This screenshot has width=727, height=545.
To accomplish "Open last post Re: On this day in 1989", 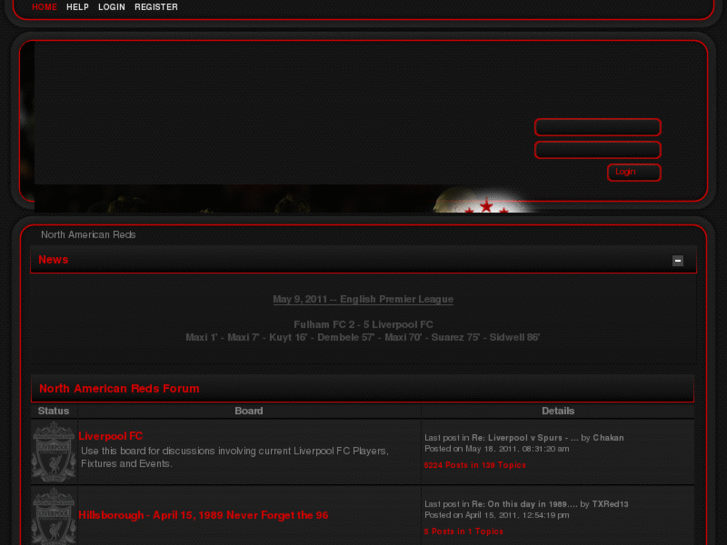I will click(524, 504).
